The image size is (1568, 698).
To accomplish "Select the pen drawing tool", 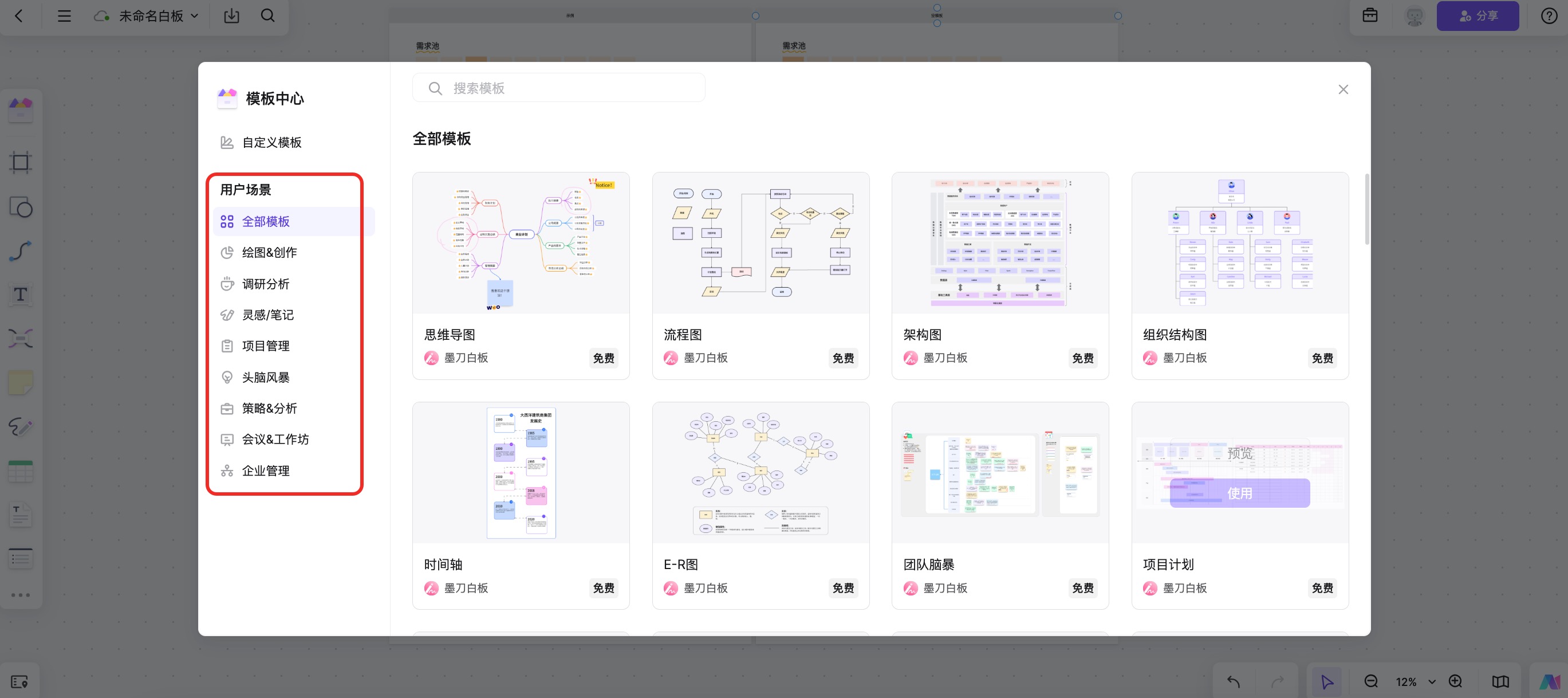I will click(21, 427).
